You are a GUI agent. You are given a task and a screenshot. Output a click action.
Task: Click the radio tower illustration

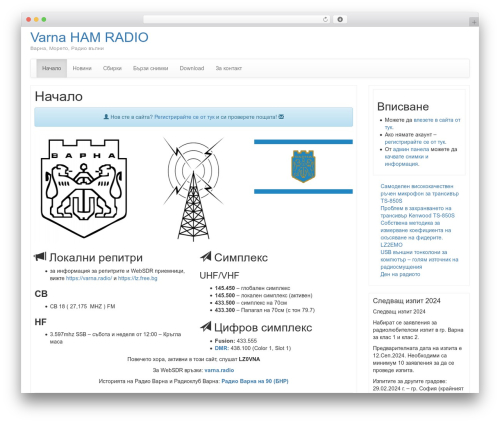coord(193,189)
